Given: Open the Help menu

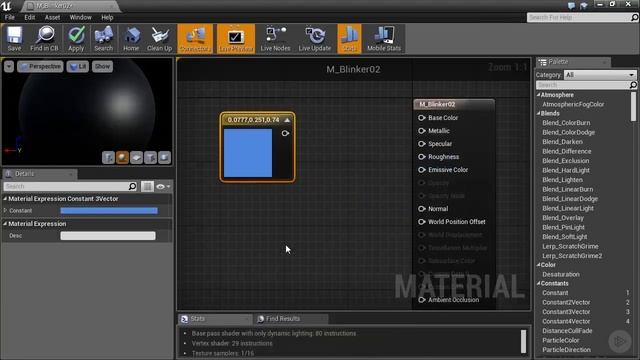Looking at the screenshot, I should [x=107, y=17].
